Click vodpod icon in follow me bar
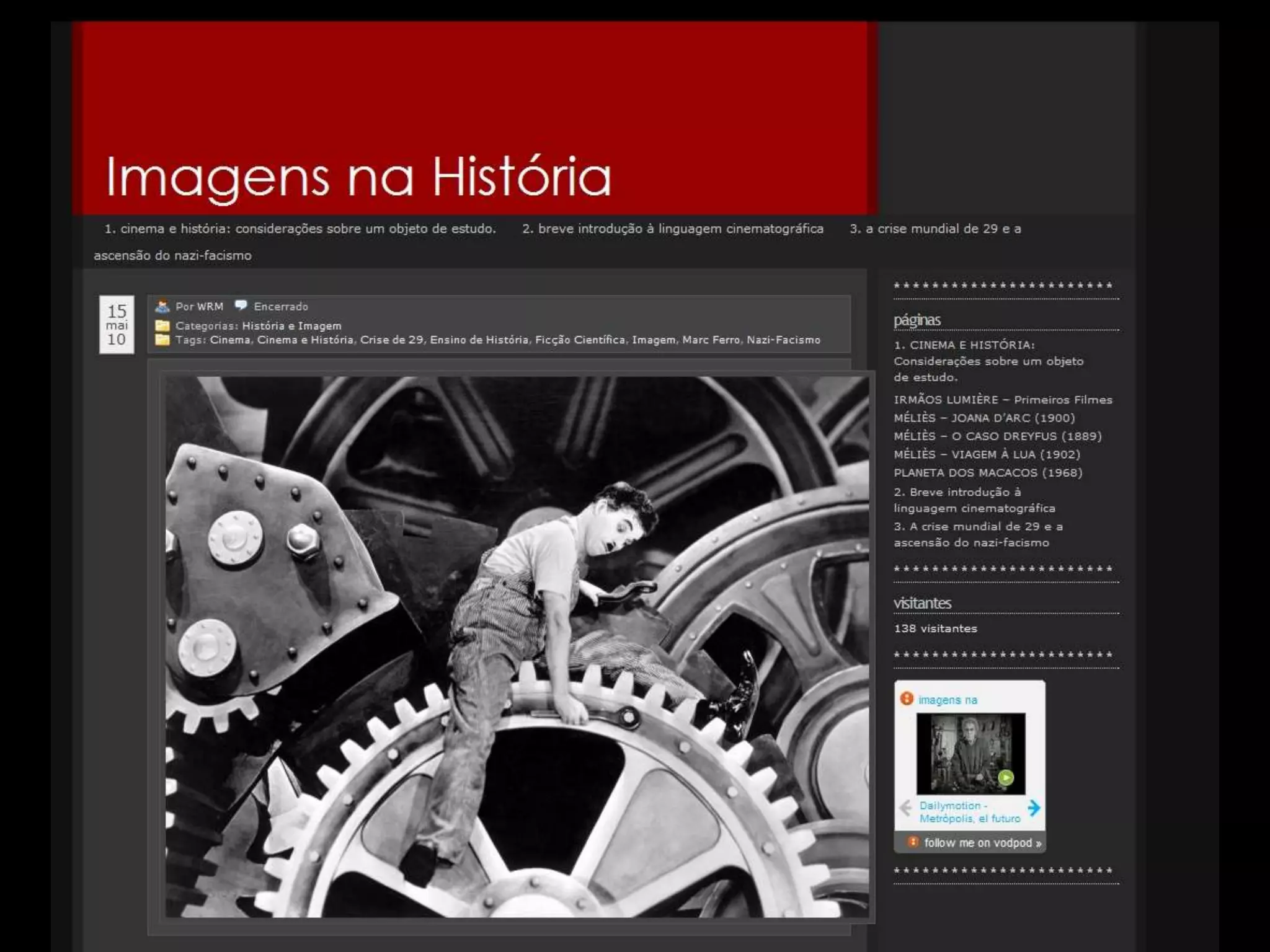 tap(913, 842)
